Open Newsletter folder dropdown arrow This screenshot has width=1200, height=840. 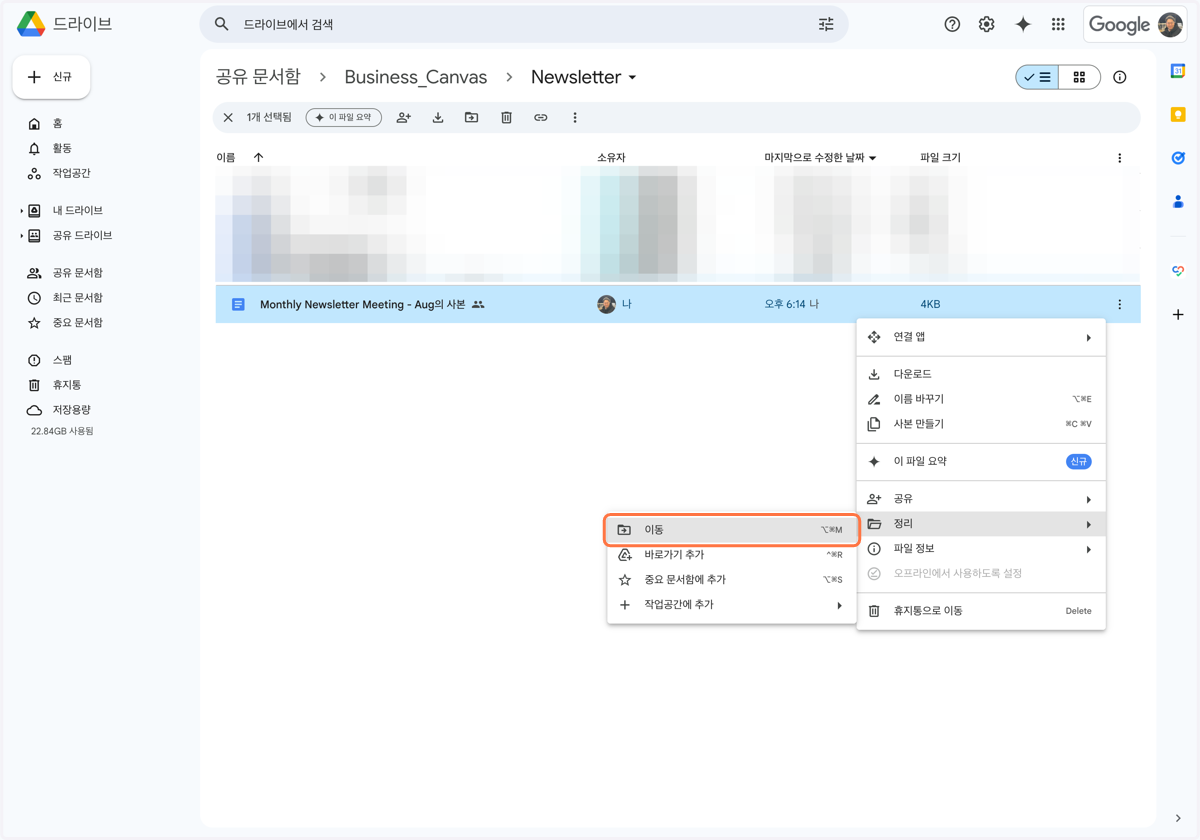(632, 78)
